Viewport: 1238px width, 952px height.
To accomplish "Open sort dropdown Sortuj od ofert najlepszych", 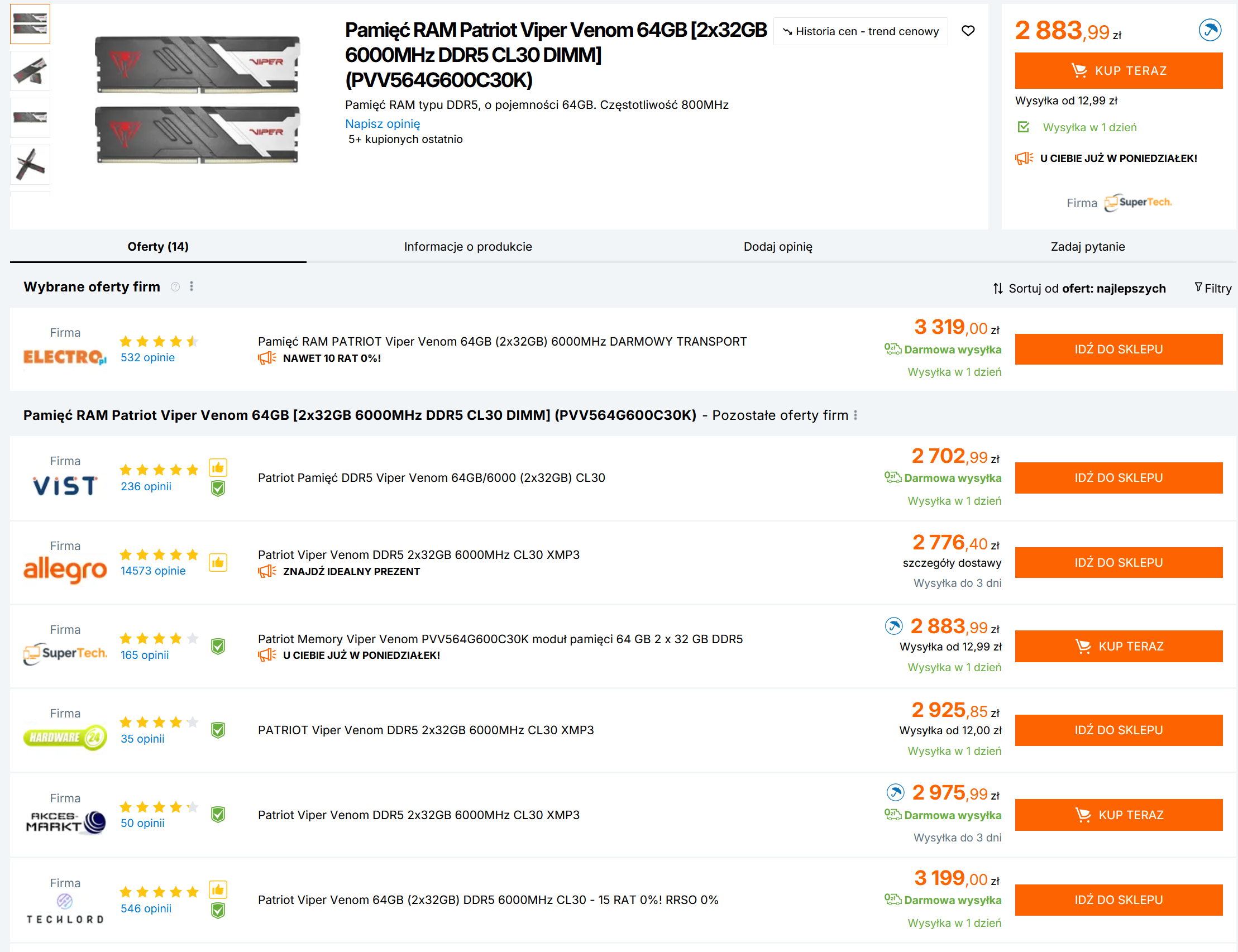I will click(1079, 289).
